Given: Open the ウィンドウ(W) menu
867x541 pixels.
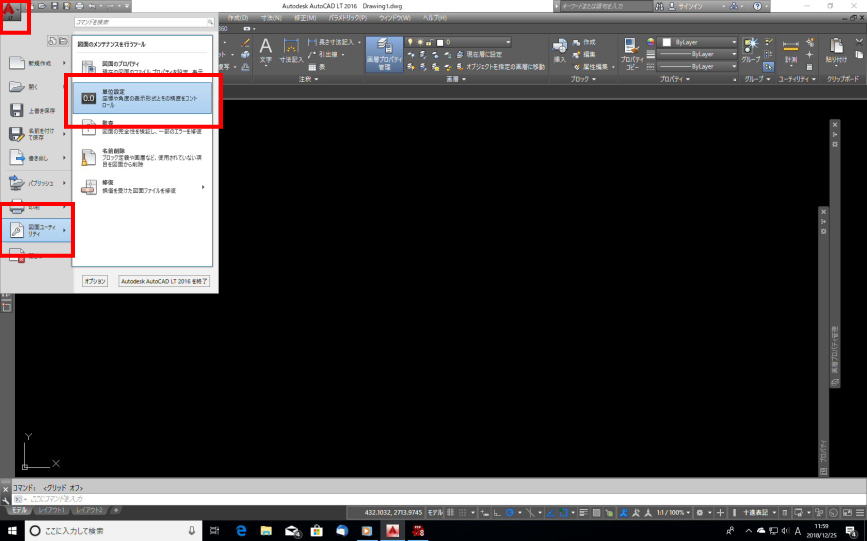Looking at the screenshot, I should [x=394, y=18].
